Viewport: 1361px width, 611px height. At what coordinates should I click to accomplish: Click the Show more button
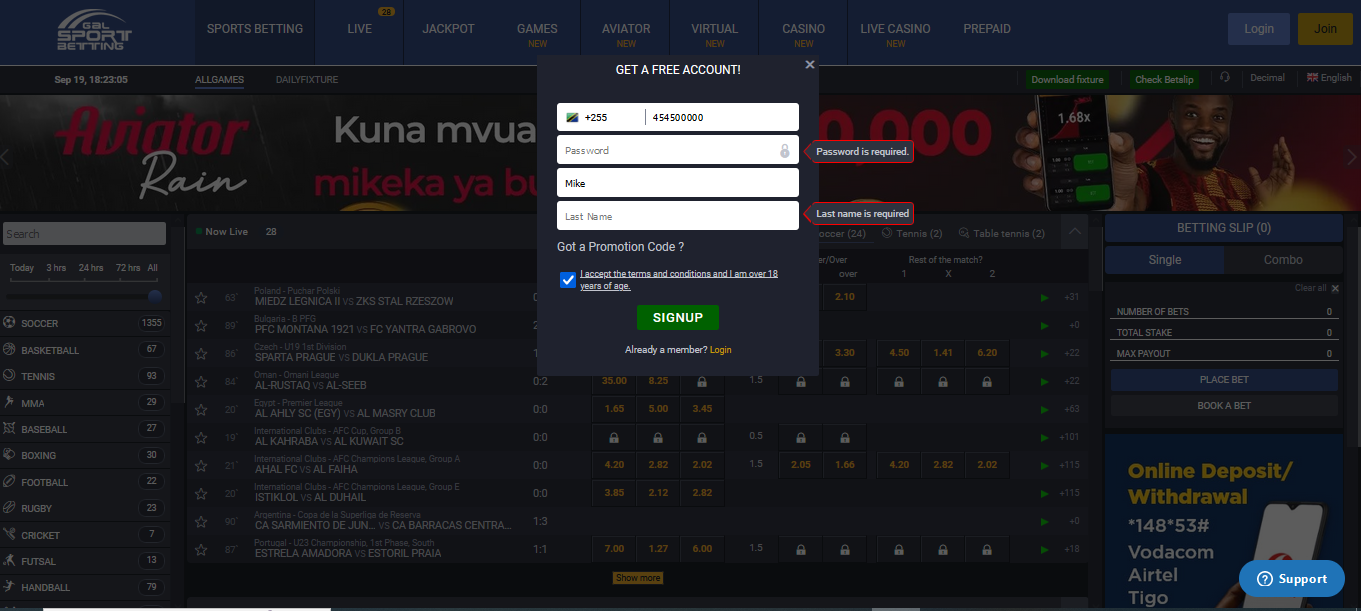click(x=638, y=578)
